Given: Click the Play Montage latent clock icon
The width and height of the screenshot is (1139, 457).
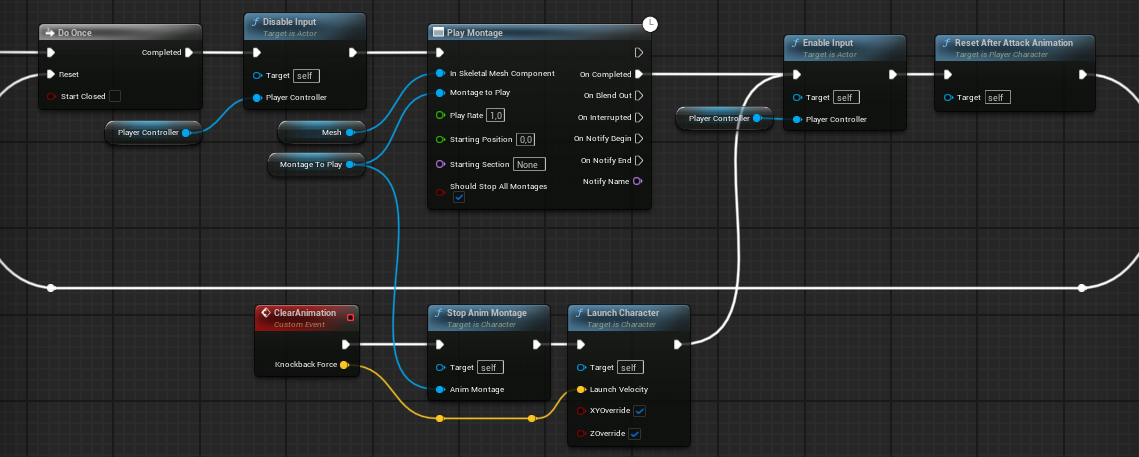Looking at the screenshot, I should click(650, 25).
